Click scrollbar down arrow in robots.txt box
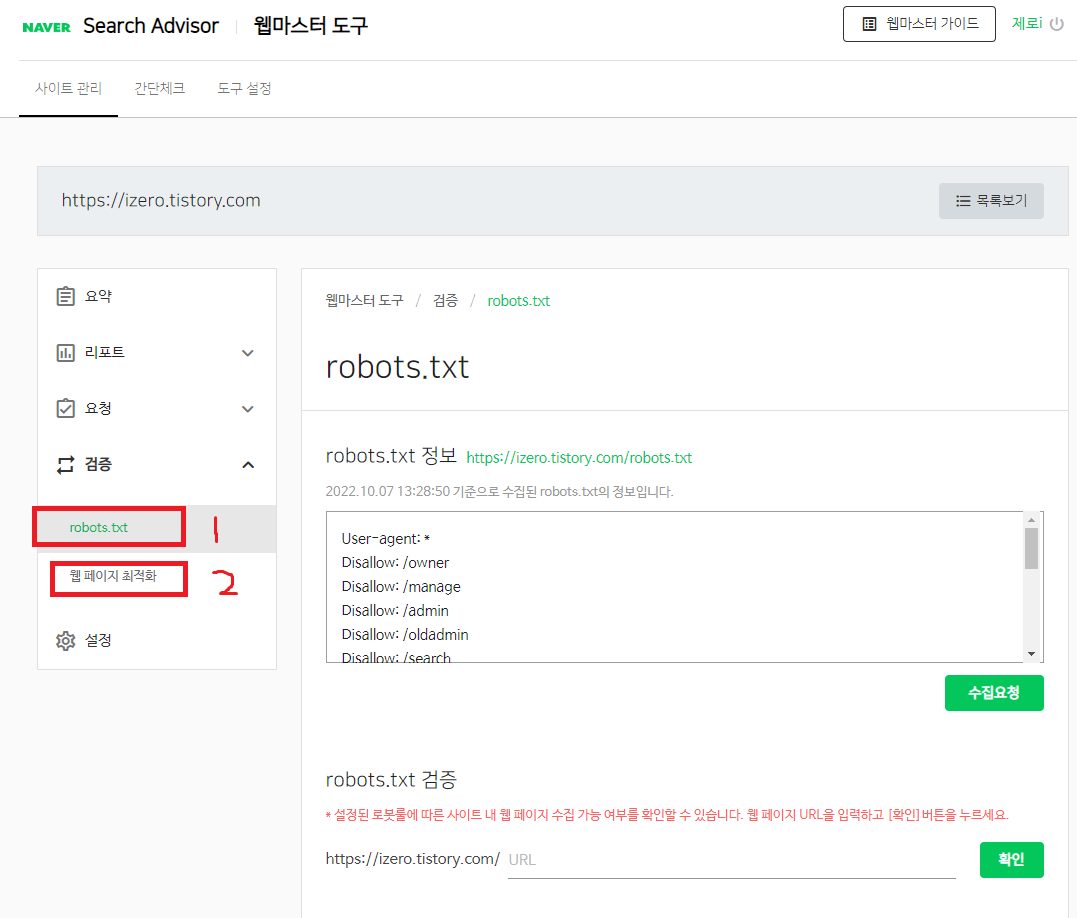This screenshot has height=918, width=1077. (1031, 654)
